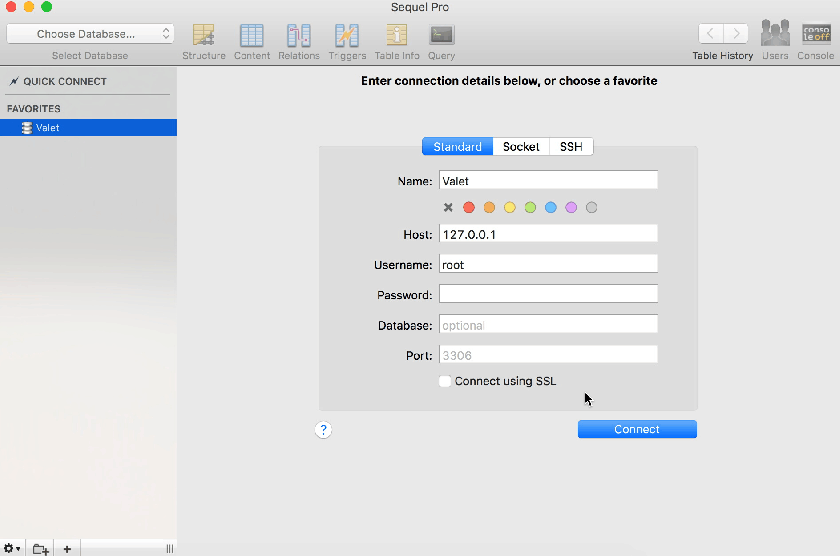Add a new favorite with plus button
840x556 pixels.
click(x=67, y=548)
